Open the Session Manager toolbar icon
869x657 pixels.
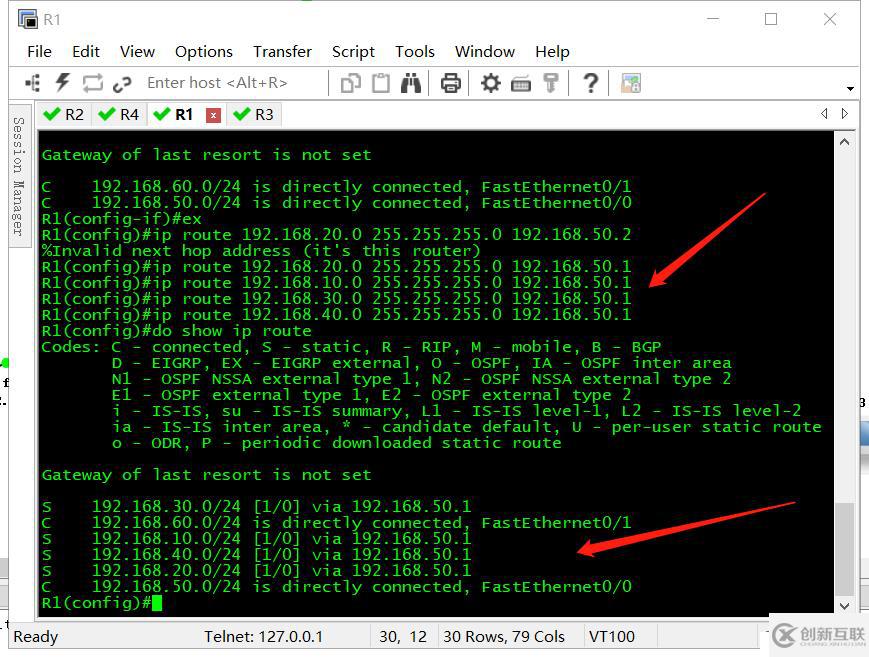pyautogui.click(x=33, y=83)
